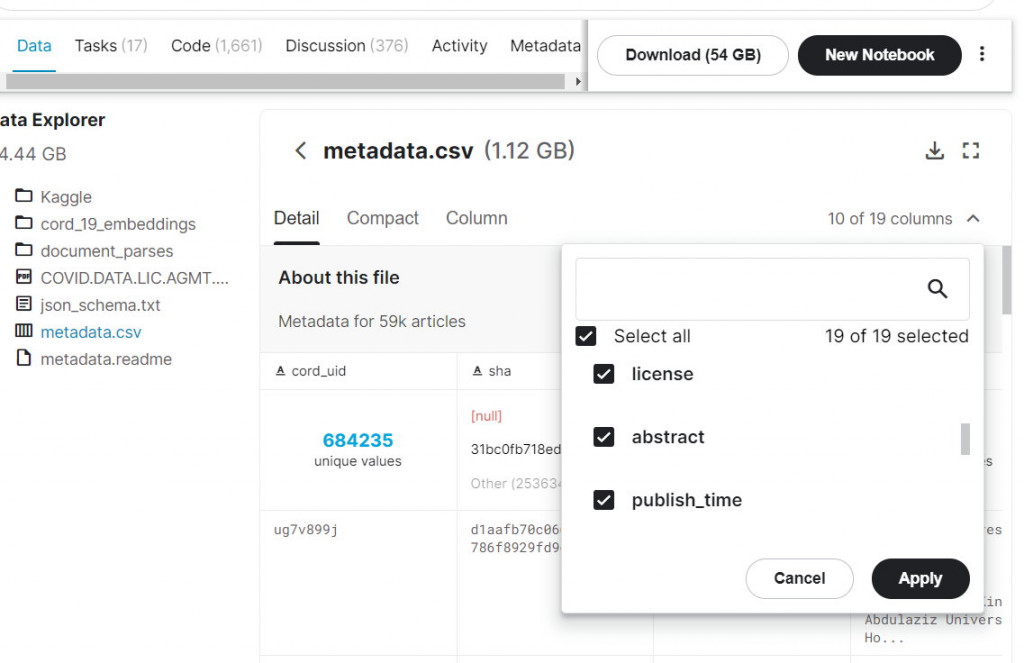Click the three-dot more options icon
The height and width of the screenshot is (663, 1024).
point(982,55)
